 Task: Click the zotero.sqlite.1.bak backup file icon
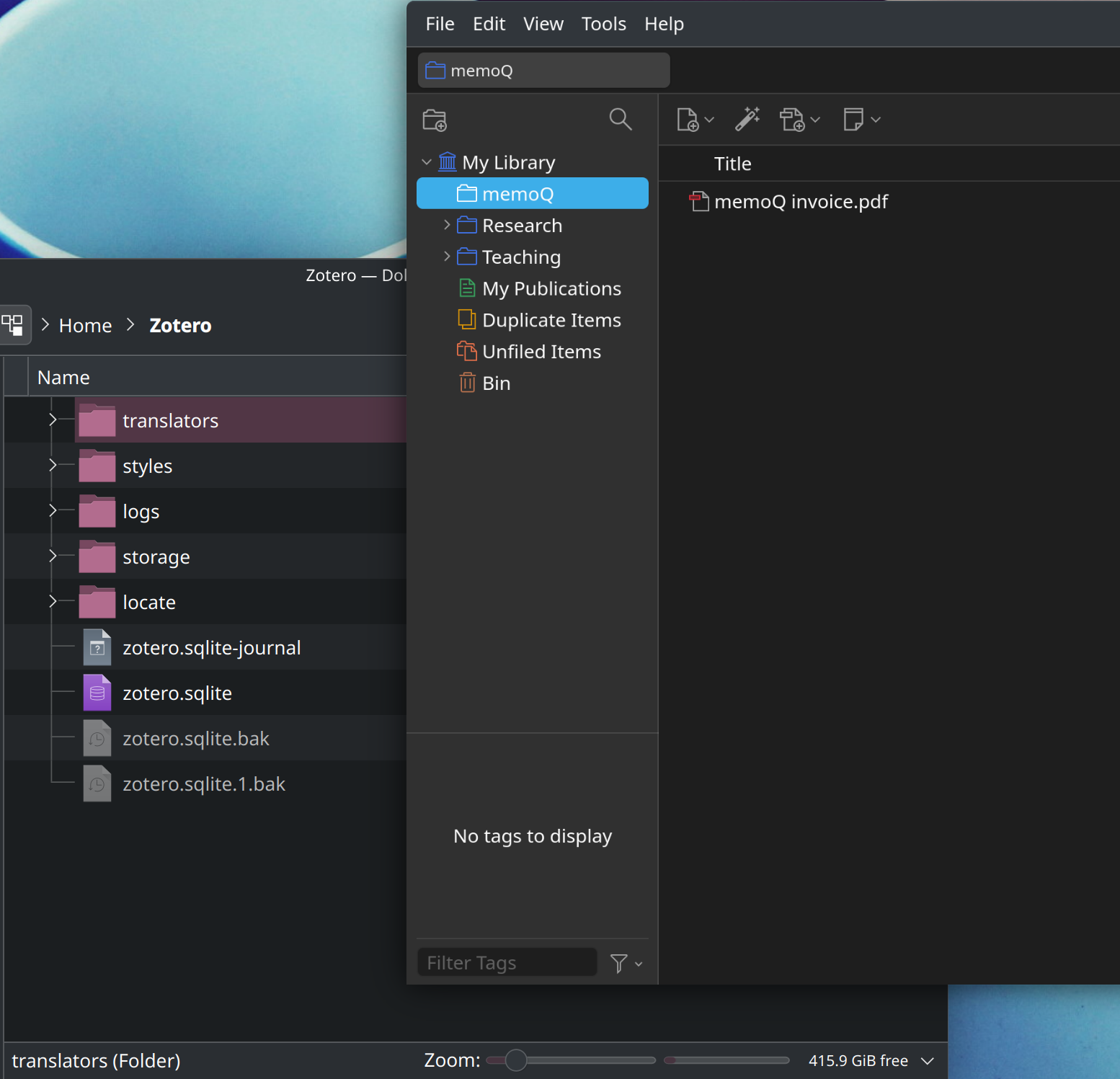coord(97,783)
